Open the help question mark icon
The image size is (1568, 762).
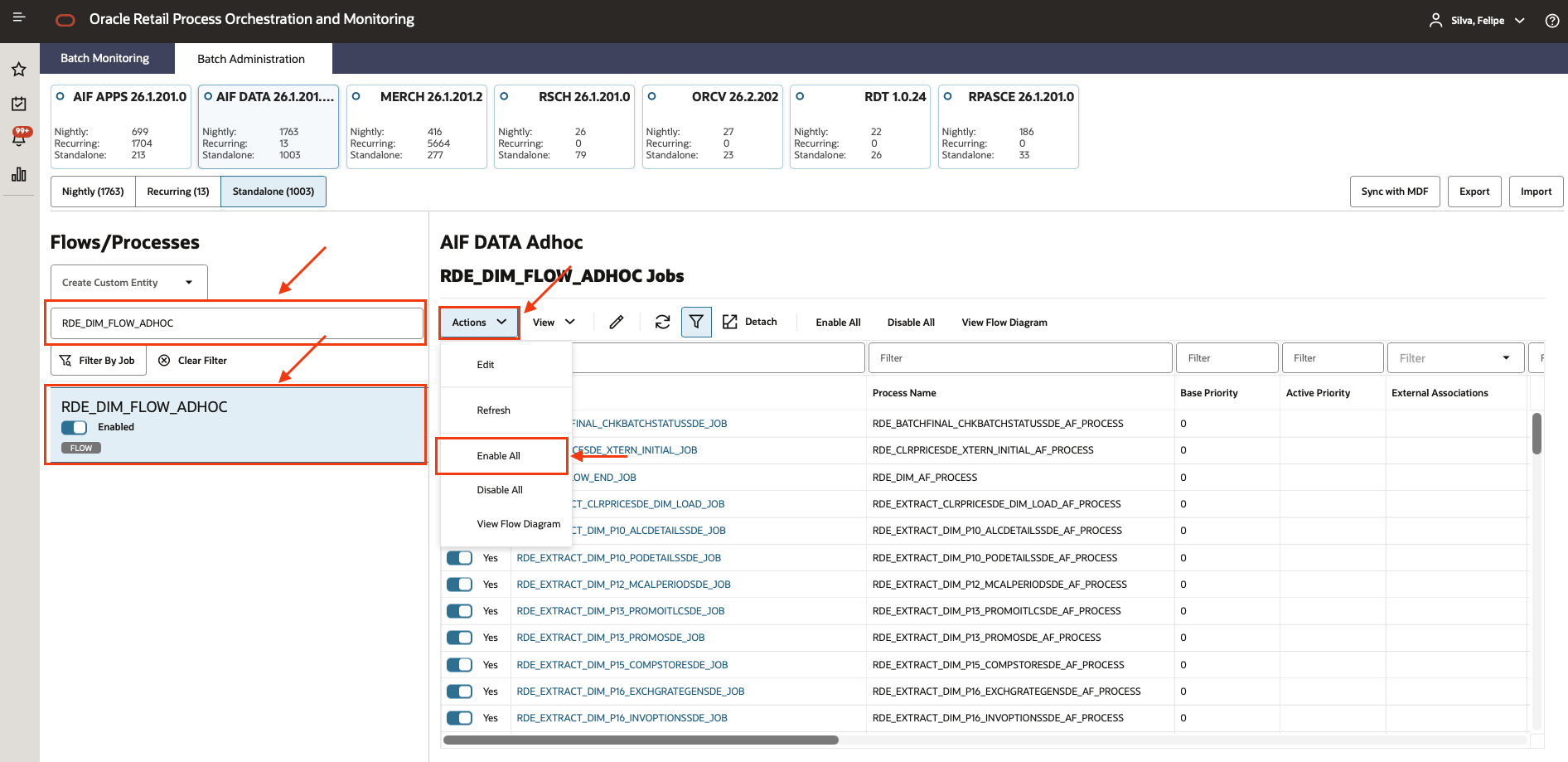(1552, 21)
